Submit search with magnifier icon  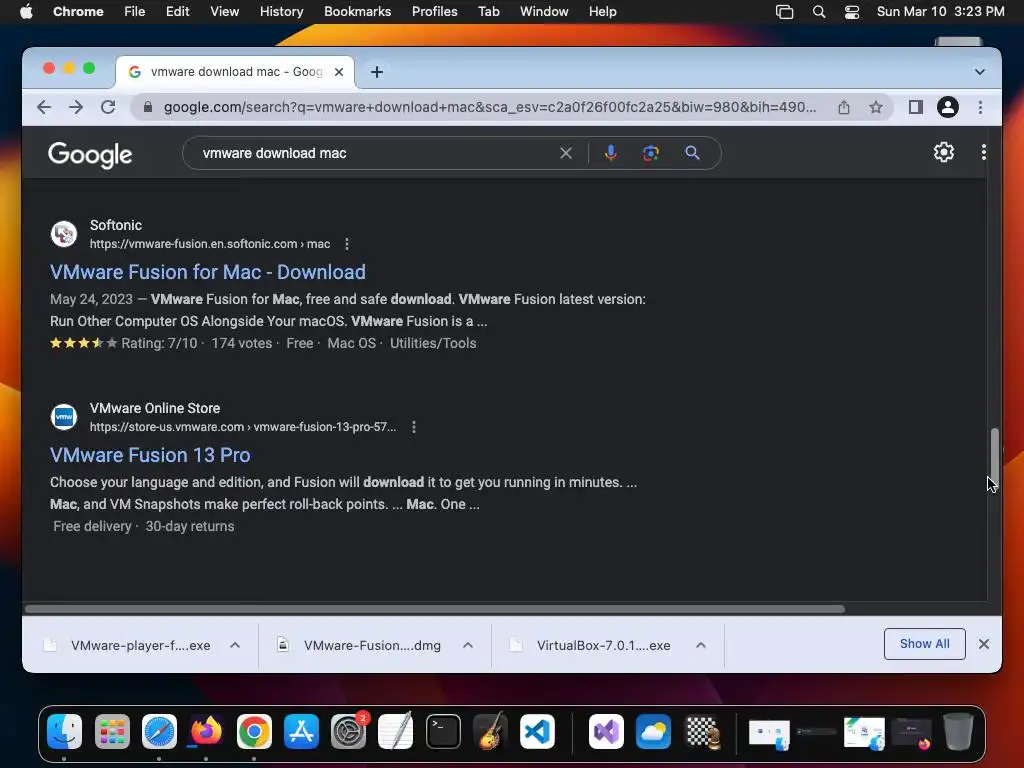(x=692, y=153)
